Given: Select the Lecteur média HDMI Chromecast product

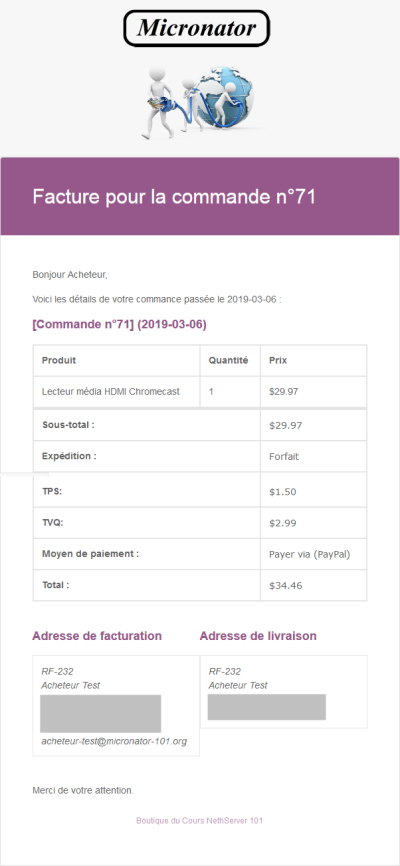Looking at the screenshot, I should [110, 392].
